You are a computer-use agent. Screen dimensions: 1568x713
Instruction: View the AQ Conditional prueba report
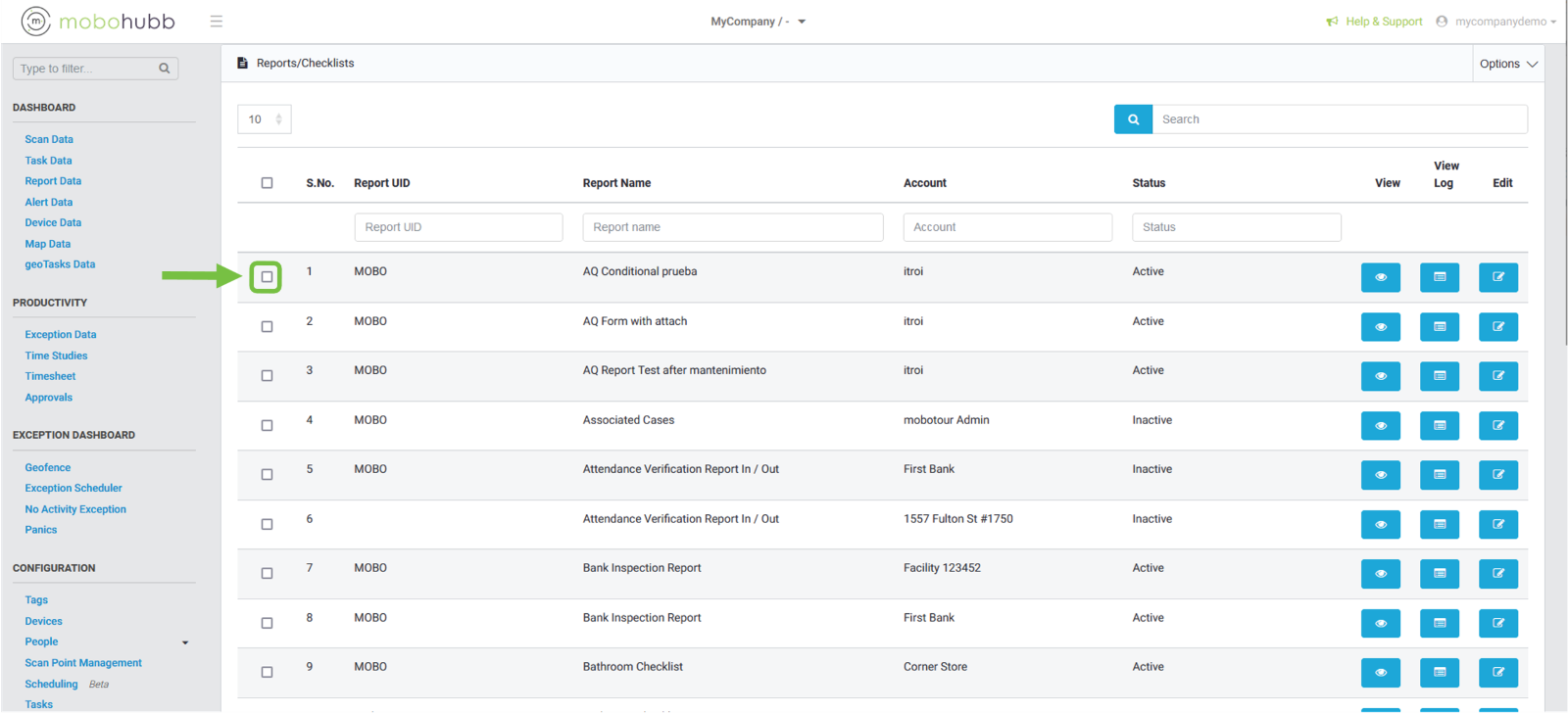click(1380, 277)
